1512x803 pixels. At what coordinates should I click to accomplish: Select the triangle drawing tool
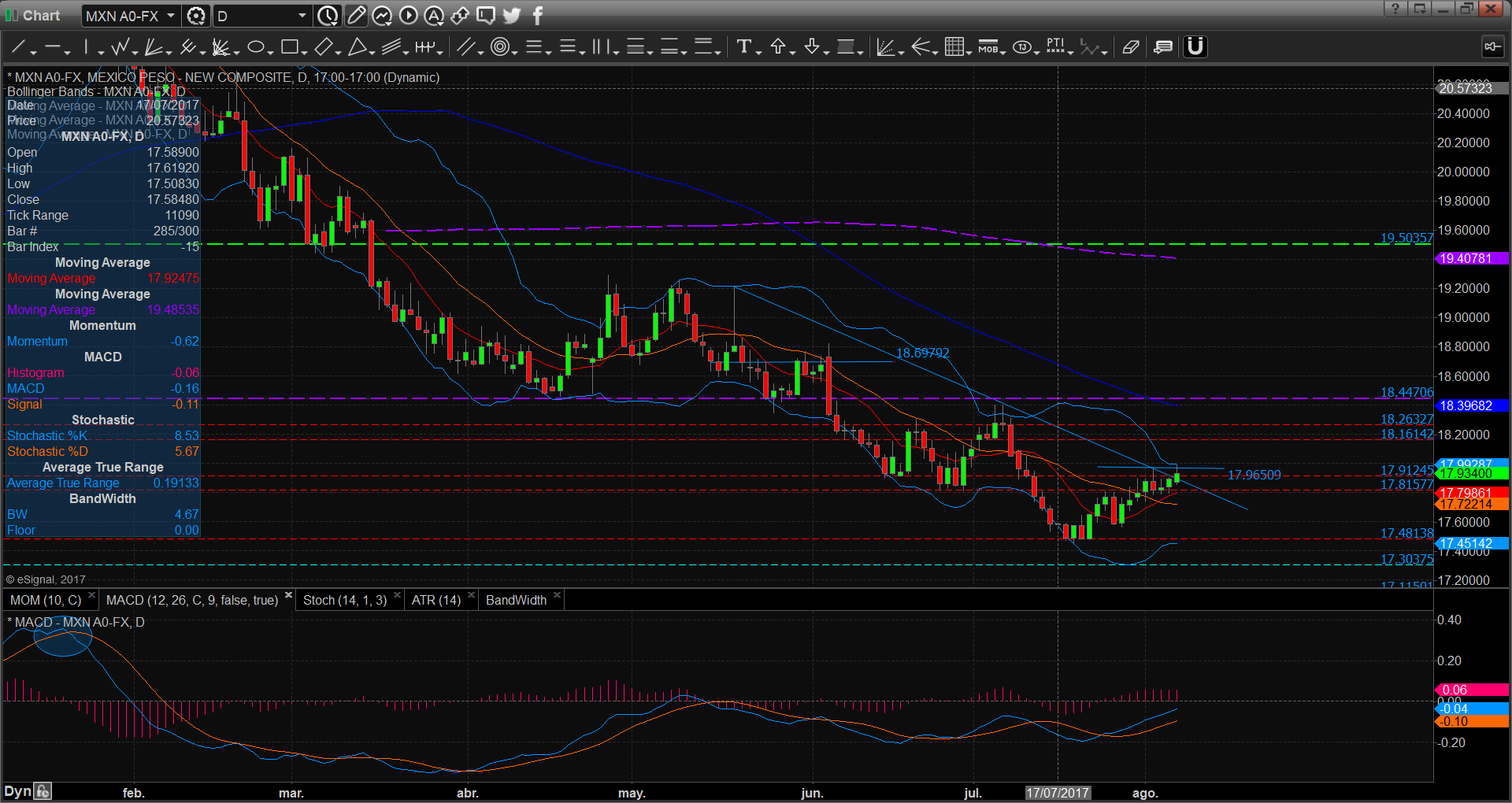click(x=358, y=47)
